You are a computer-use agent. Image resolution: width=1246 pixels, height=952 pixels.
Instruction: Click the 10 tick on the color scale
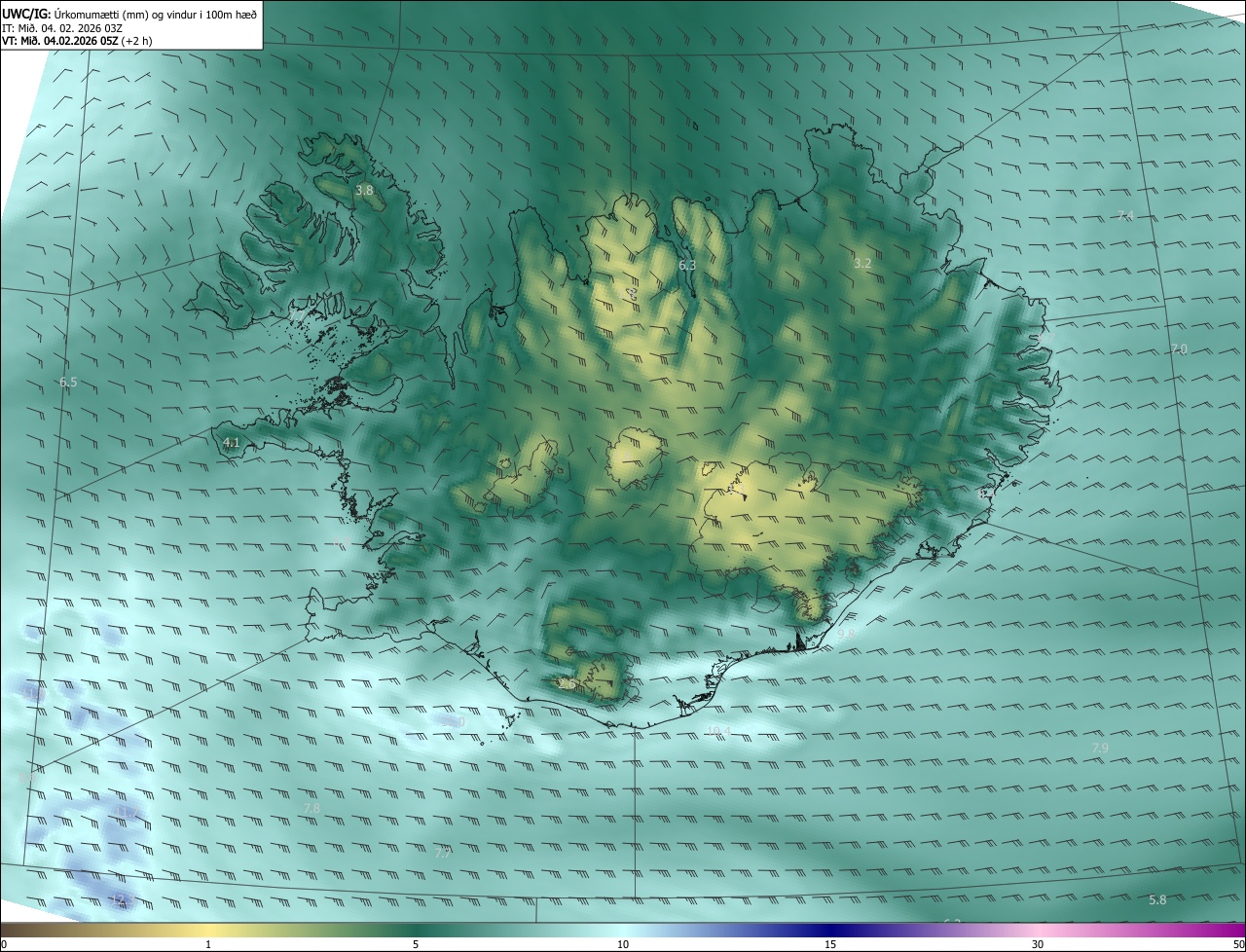623,944
